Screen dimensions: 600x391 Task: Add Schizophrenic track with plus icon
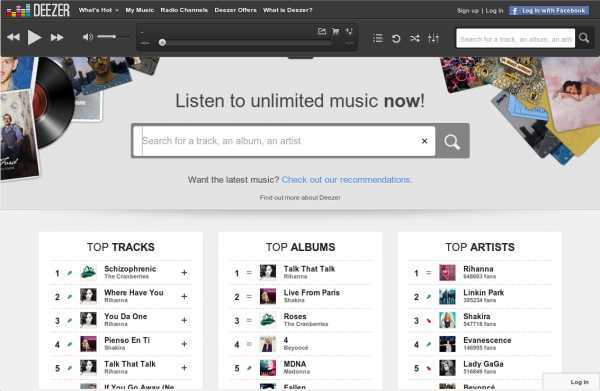pyautogui.click(x=184, y=273)
